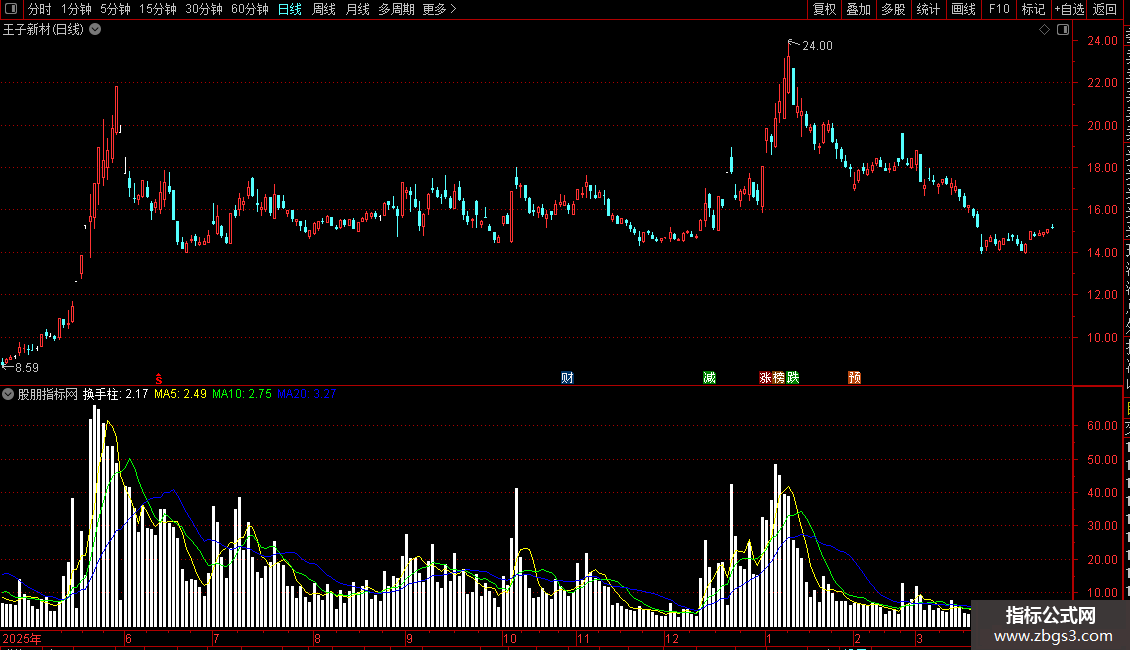Click the red S signal marker
1130x650 pixels.
click(159, 378)
